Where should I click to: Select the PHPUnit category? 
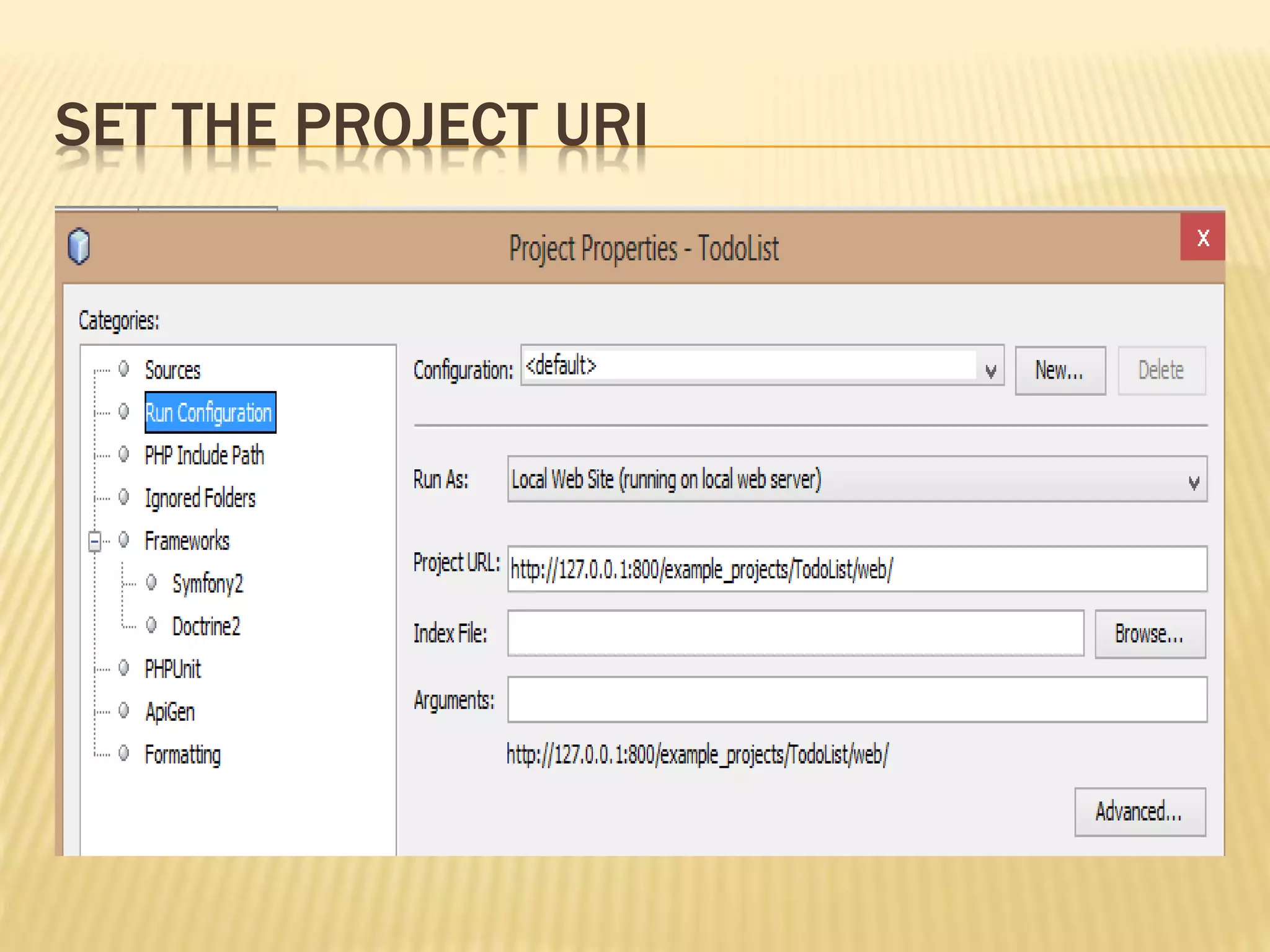tap(172, 669)
